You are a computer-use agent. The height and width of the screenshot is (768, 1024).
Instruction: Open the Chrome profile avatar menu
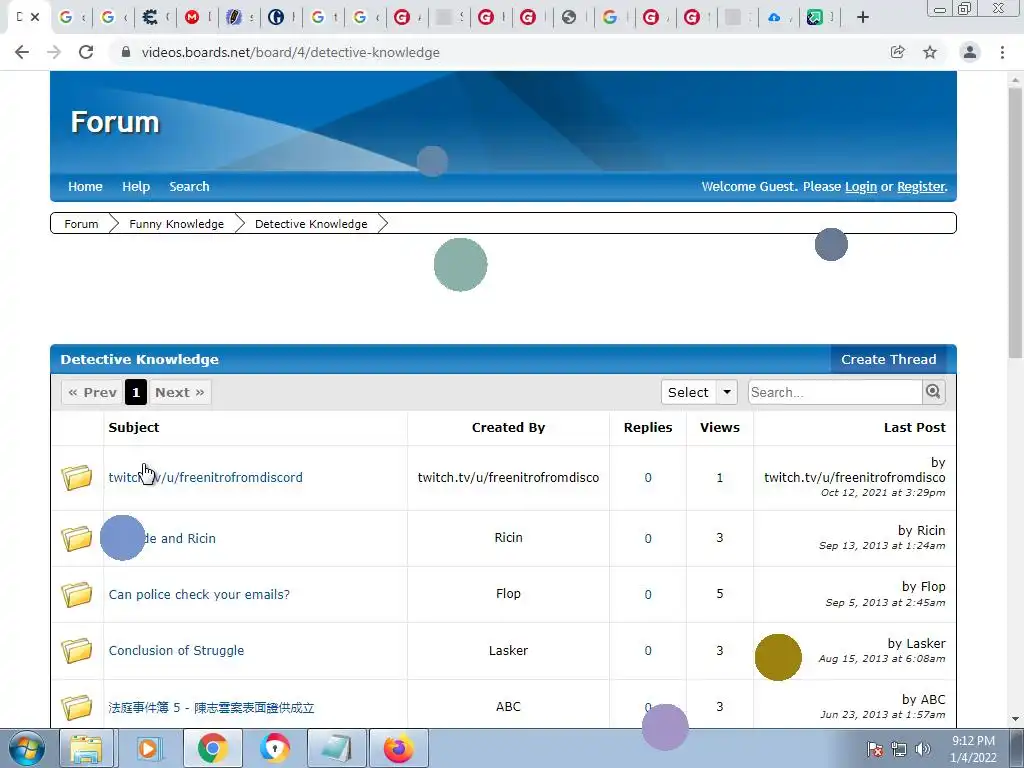click(970, 52)
